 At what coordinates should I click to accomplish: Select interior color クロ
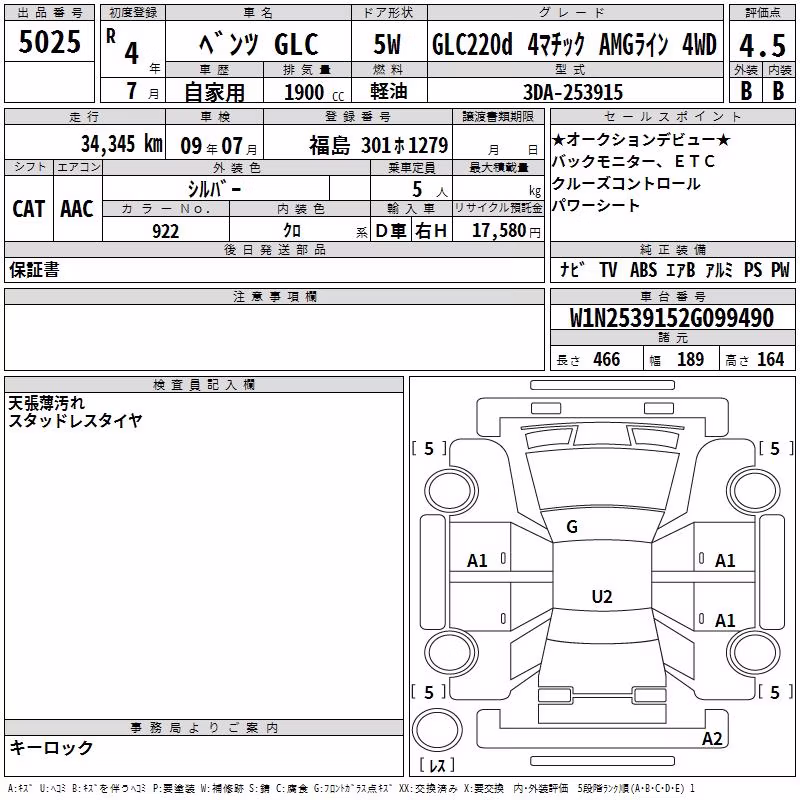click(x=292, y=231)
